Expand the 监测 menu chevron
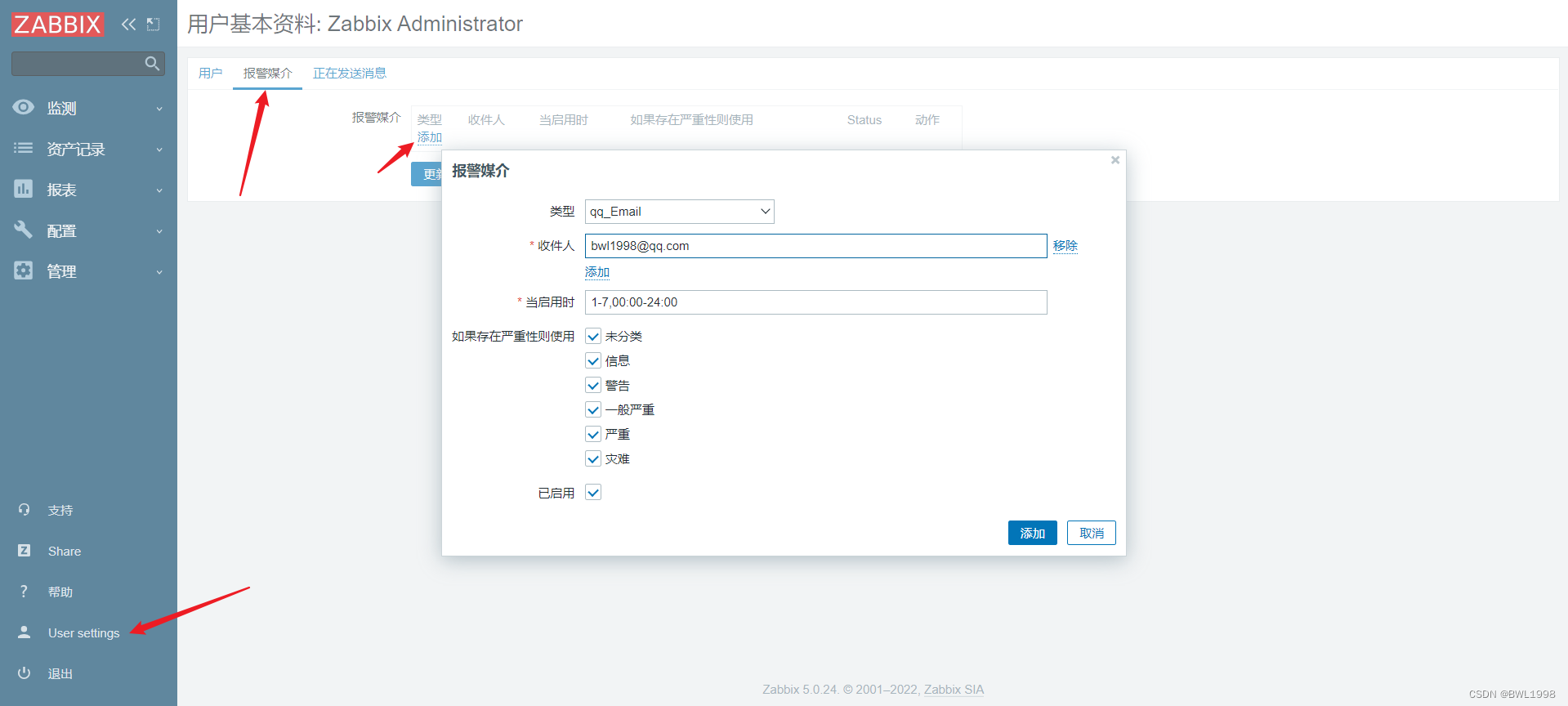The width and height of the screenshot is (1568, 706). [x=159, y=109]
